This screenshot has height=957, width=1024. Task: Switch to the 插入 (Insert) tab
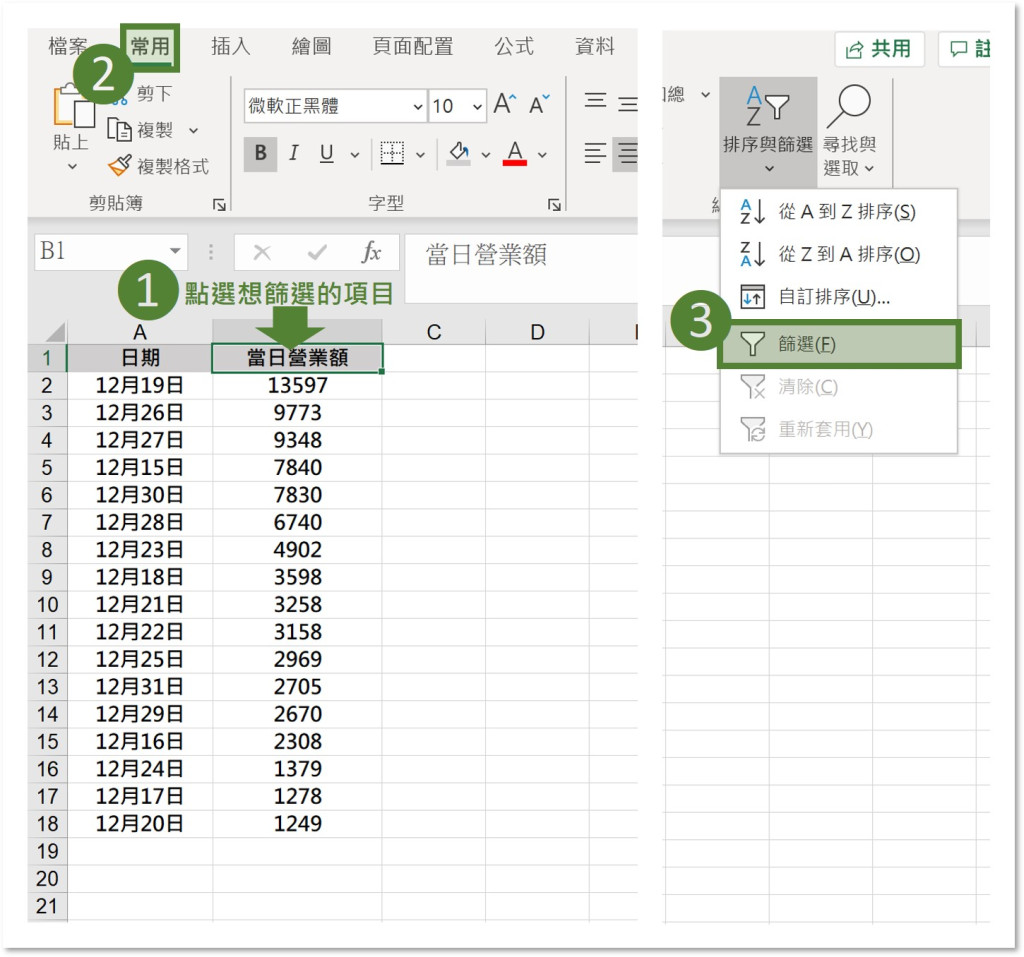[231, 46]
